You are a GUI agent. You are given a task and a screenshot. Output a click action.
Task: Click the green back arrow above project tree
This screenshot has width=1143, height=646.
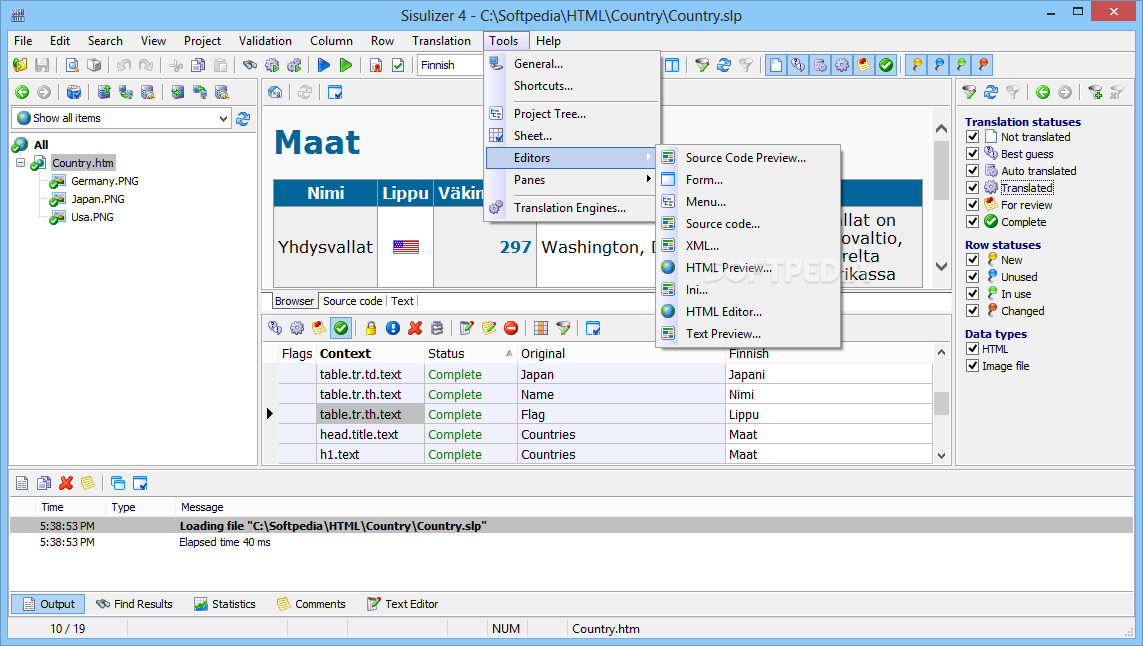[x=22, y=92]
